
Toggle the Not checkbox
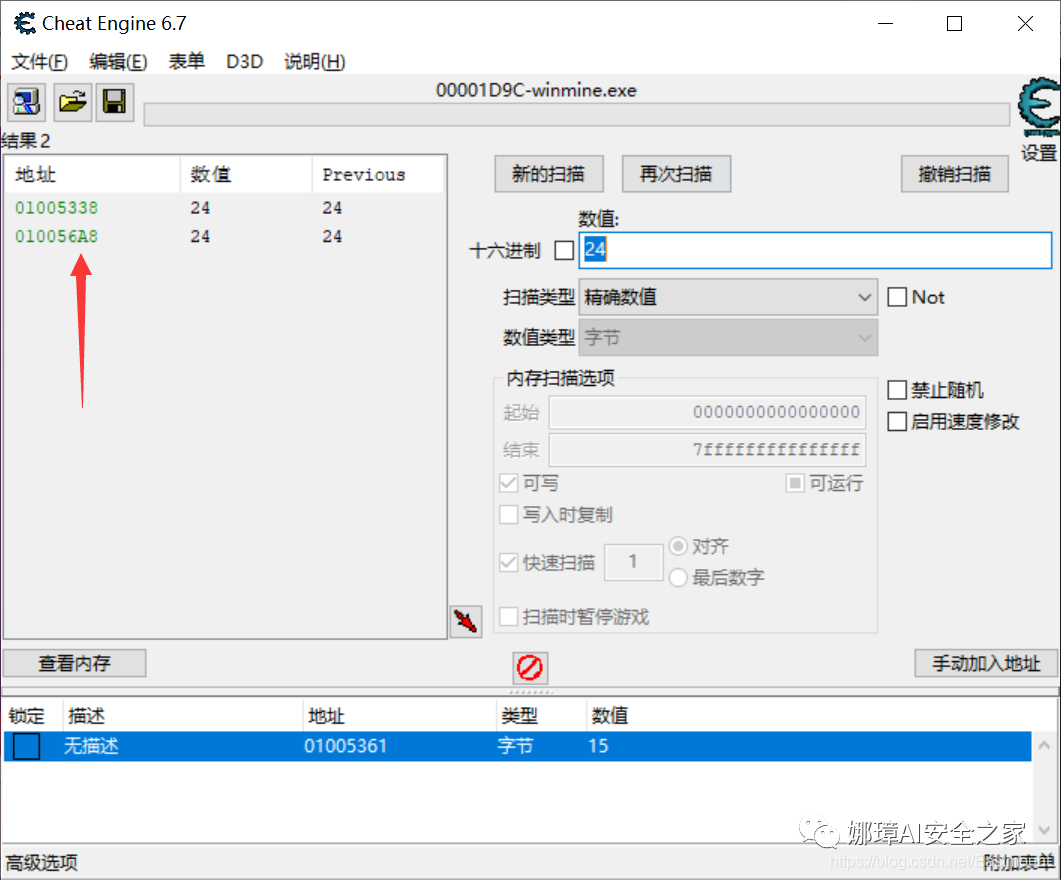[897, 297]
